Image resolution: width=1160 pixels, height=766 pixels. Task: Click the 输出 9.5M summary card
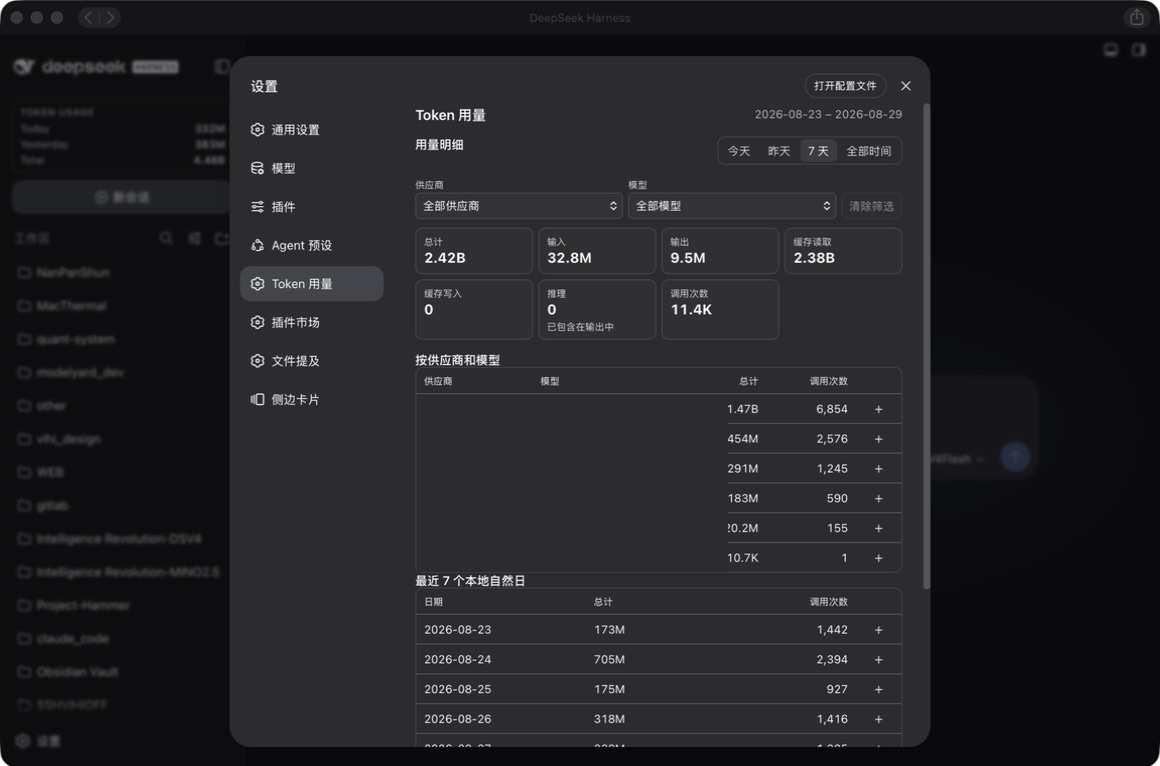[720, 251]
